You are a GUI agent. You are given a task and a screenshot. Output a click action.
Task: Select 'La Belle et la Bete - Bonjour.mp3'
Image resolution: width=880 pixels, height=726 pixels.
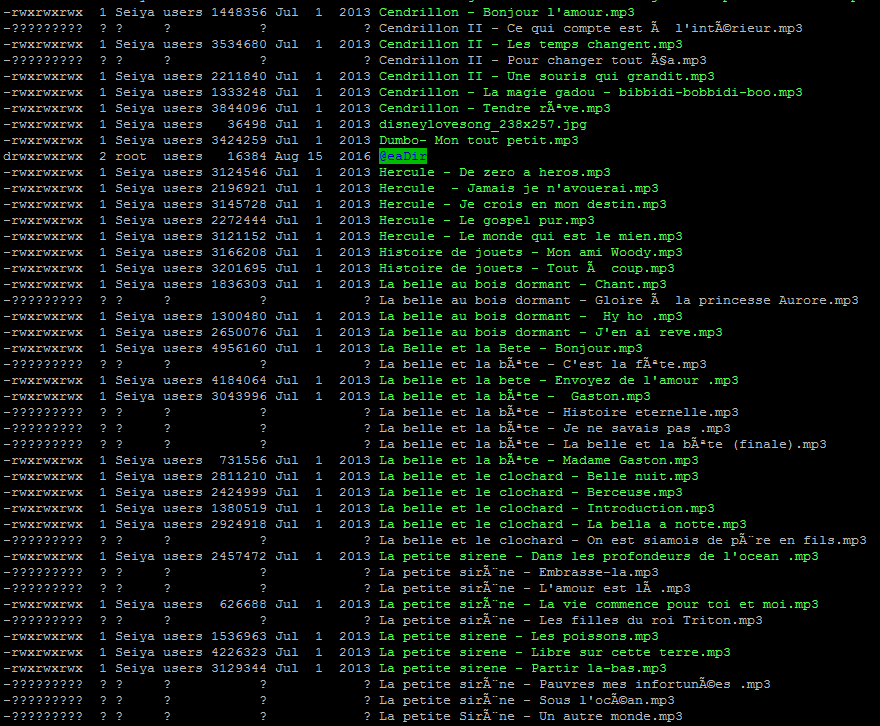(511, 348)
